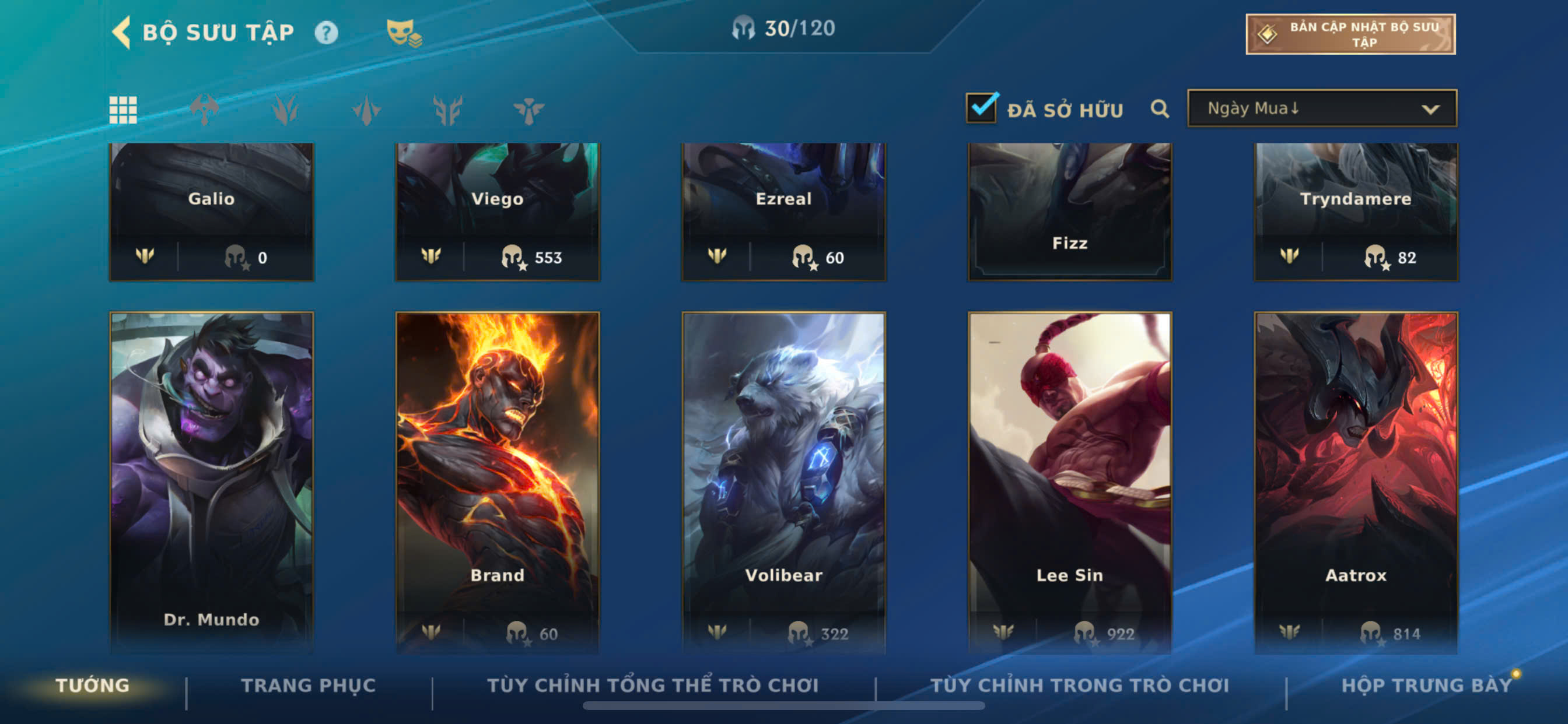
Task: Filter champions by the fourth role icon
Action: click(447, 110)
